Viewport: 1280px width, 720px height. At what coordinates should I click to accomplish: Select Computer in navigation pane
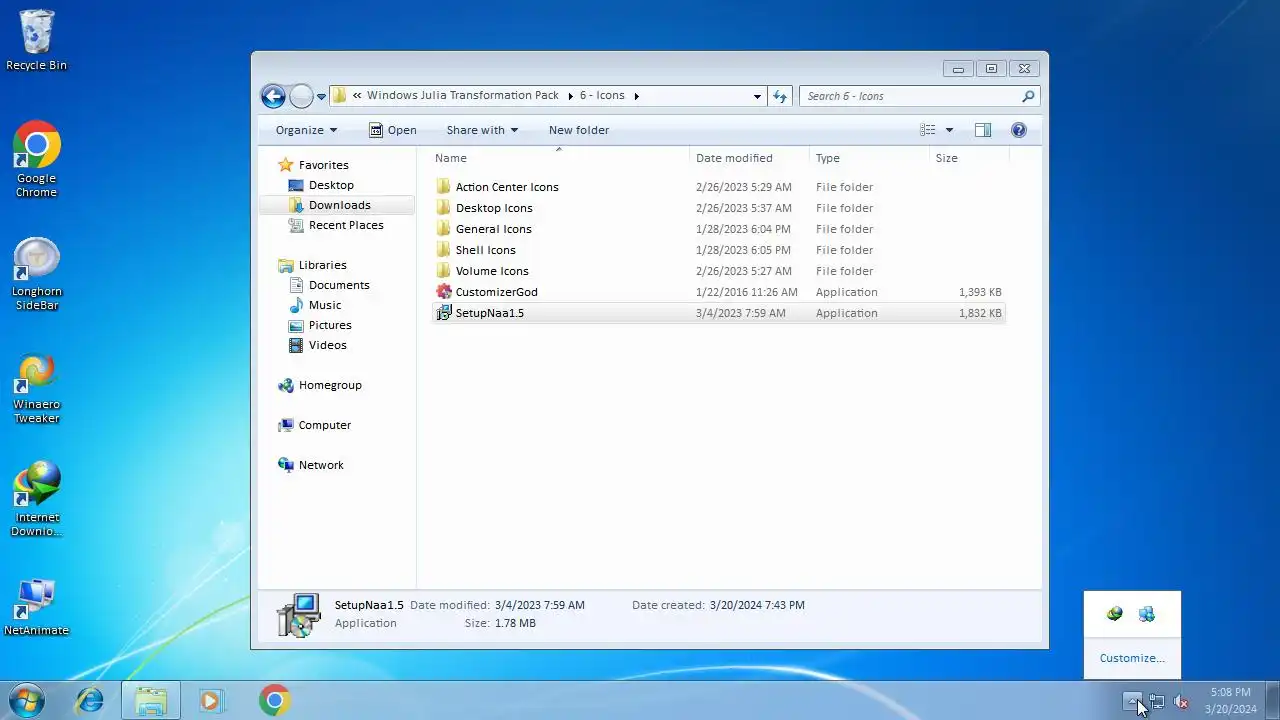click(x=325, y=425)
